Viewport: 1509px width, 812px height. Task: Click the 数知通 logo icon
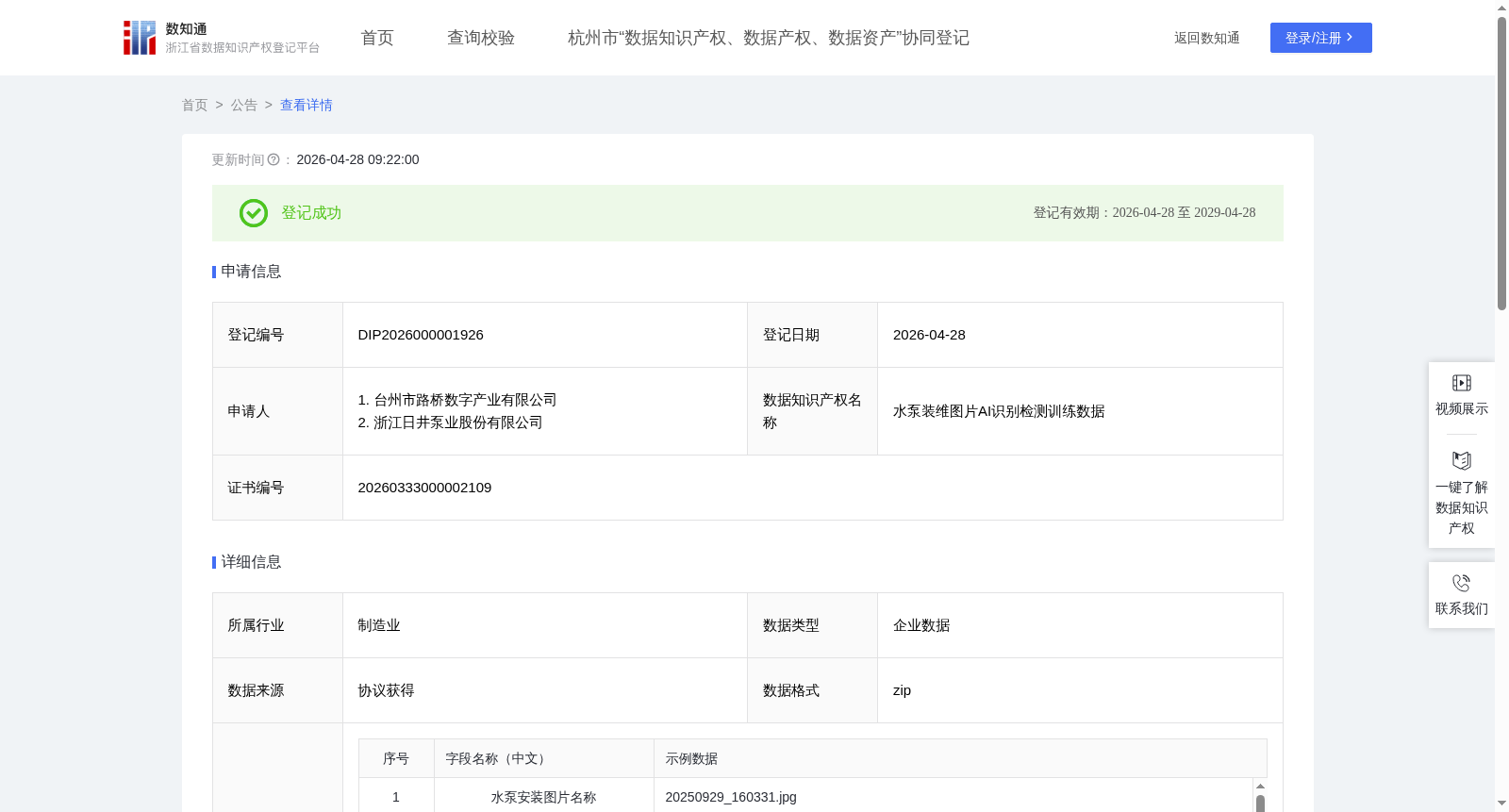[x=140, y=38]
